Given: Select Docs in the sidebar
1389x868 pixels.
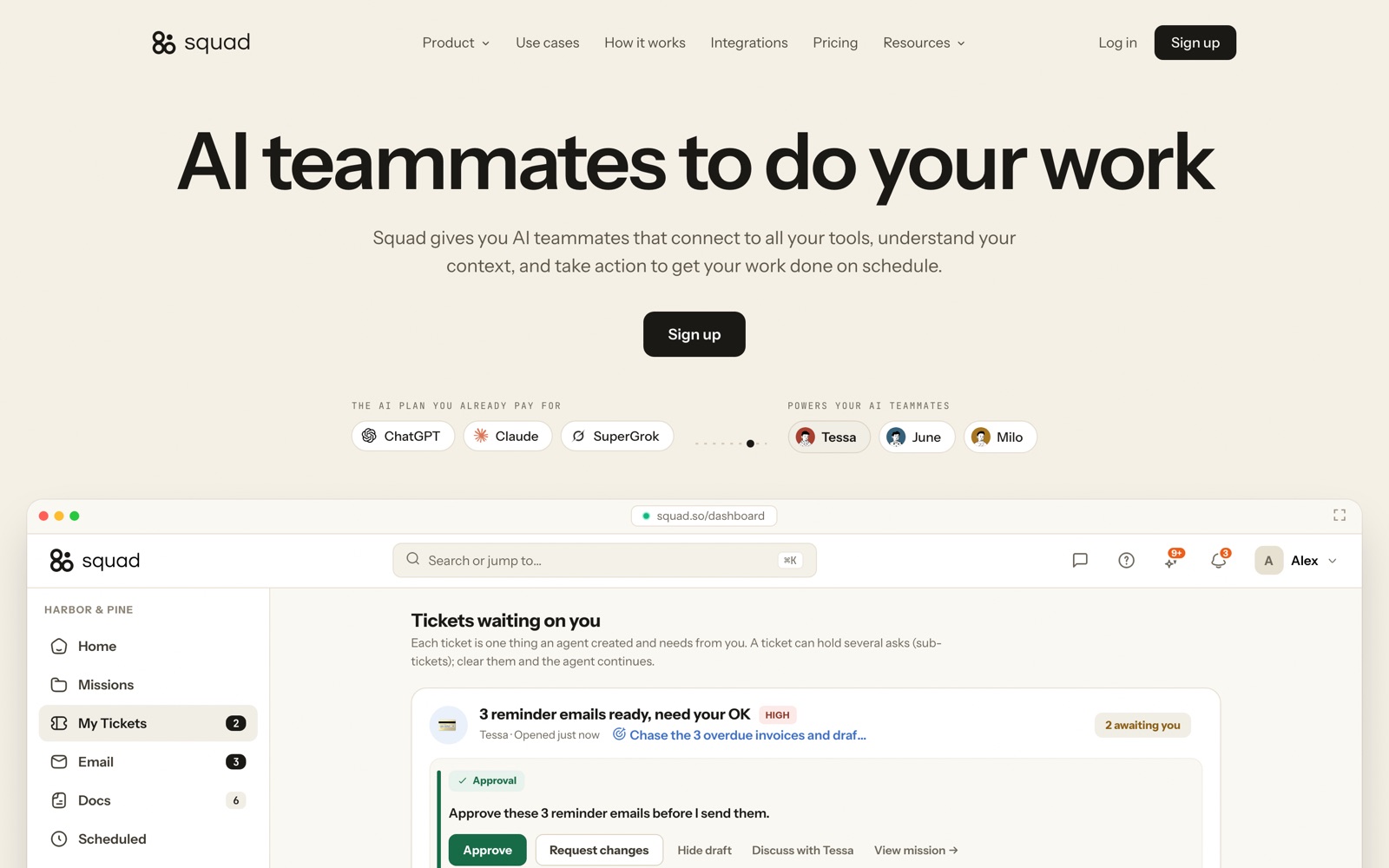Looking at the screenshot, I should (x=148, y=800).
